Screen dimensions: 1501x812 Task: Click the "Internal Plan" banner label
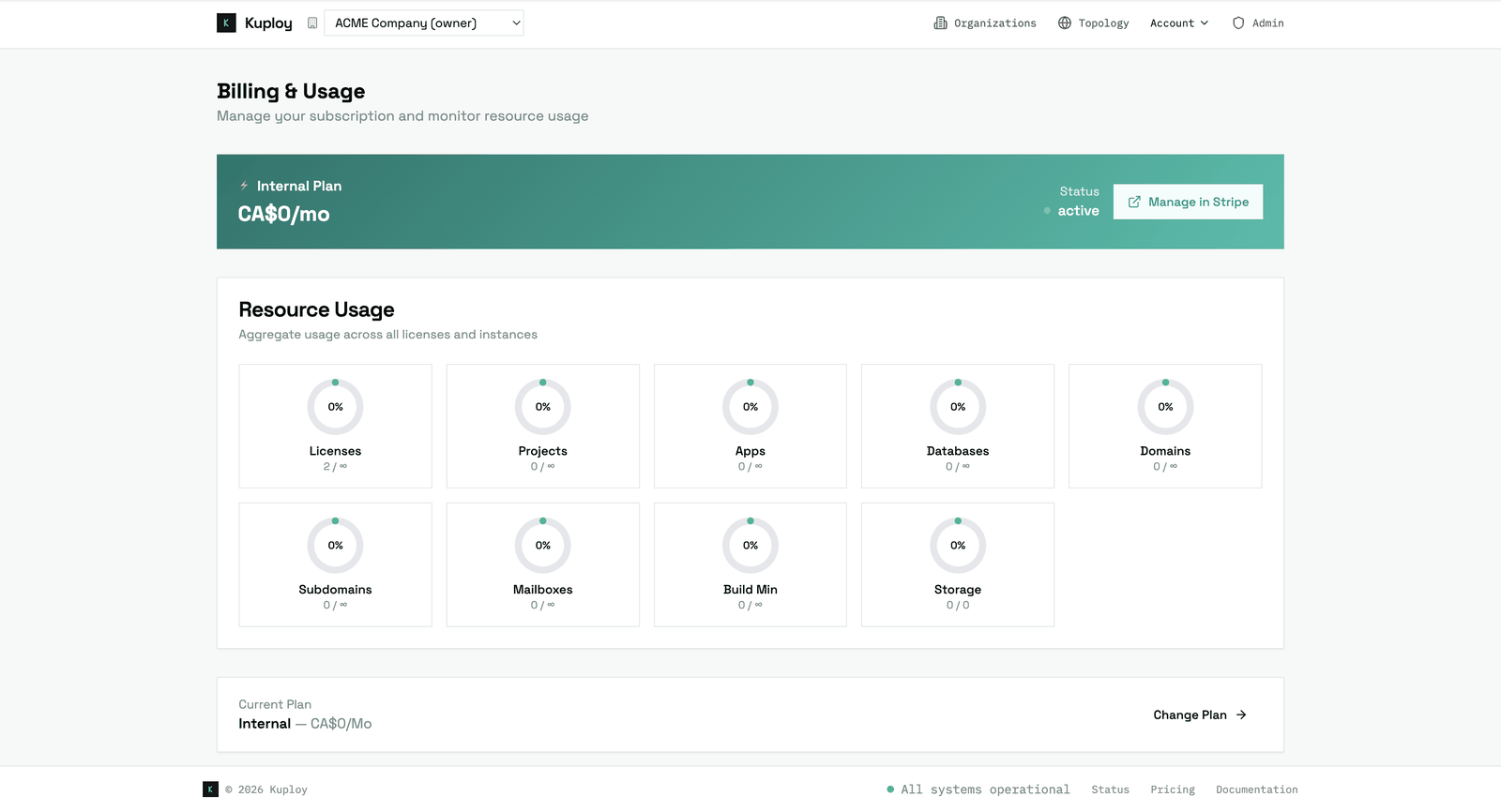[x=299, y=186]
